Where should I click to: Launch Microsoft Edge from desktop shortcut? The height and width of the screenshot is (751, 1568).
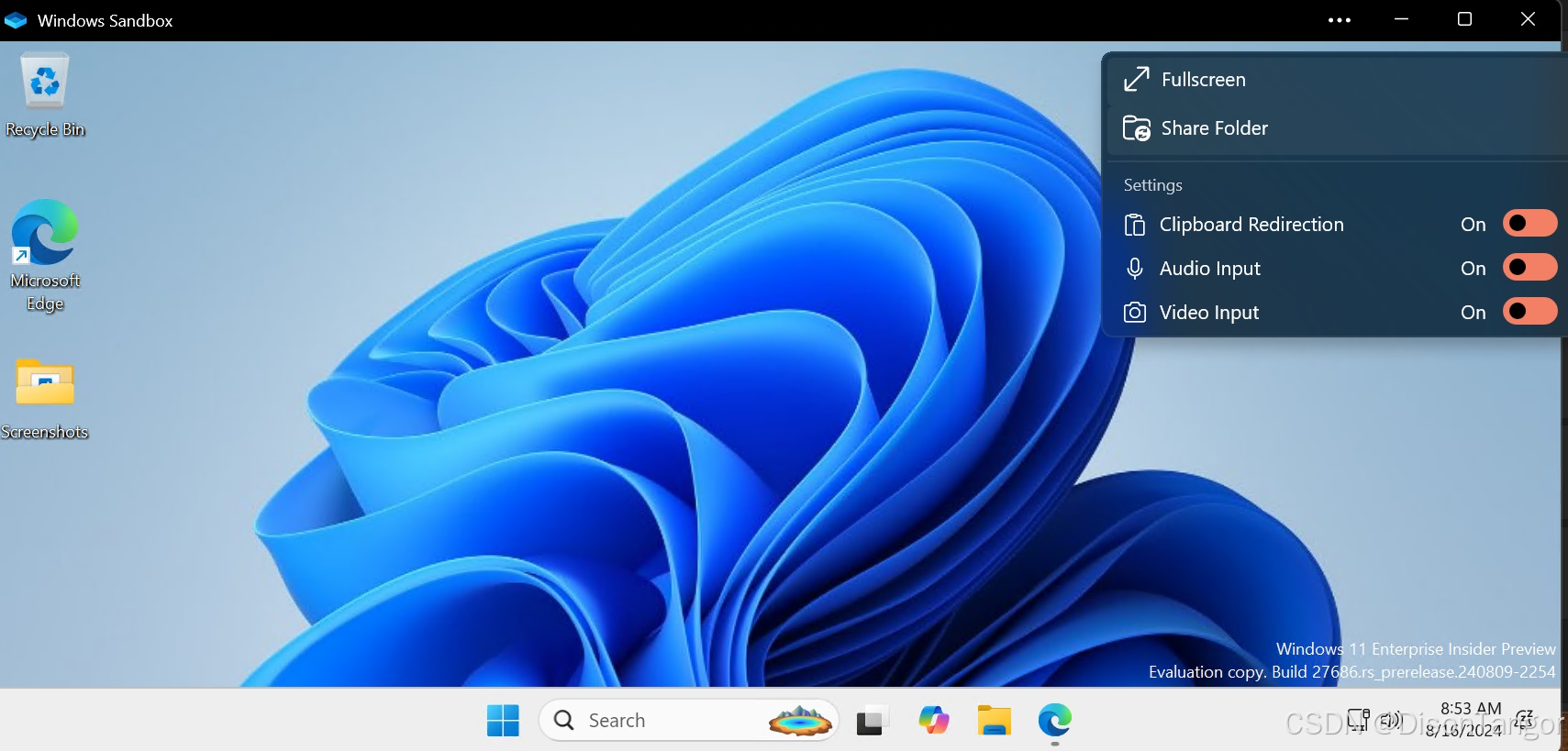point(44,256)
